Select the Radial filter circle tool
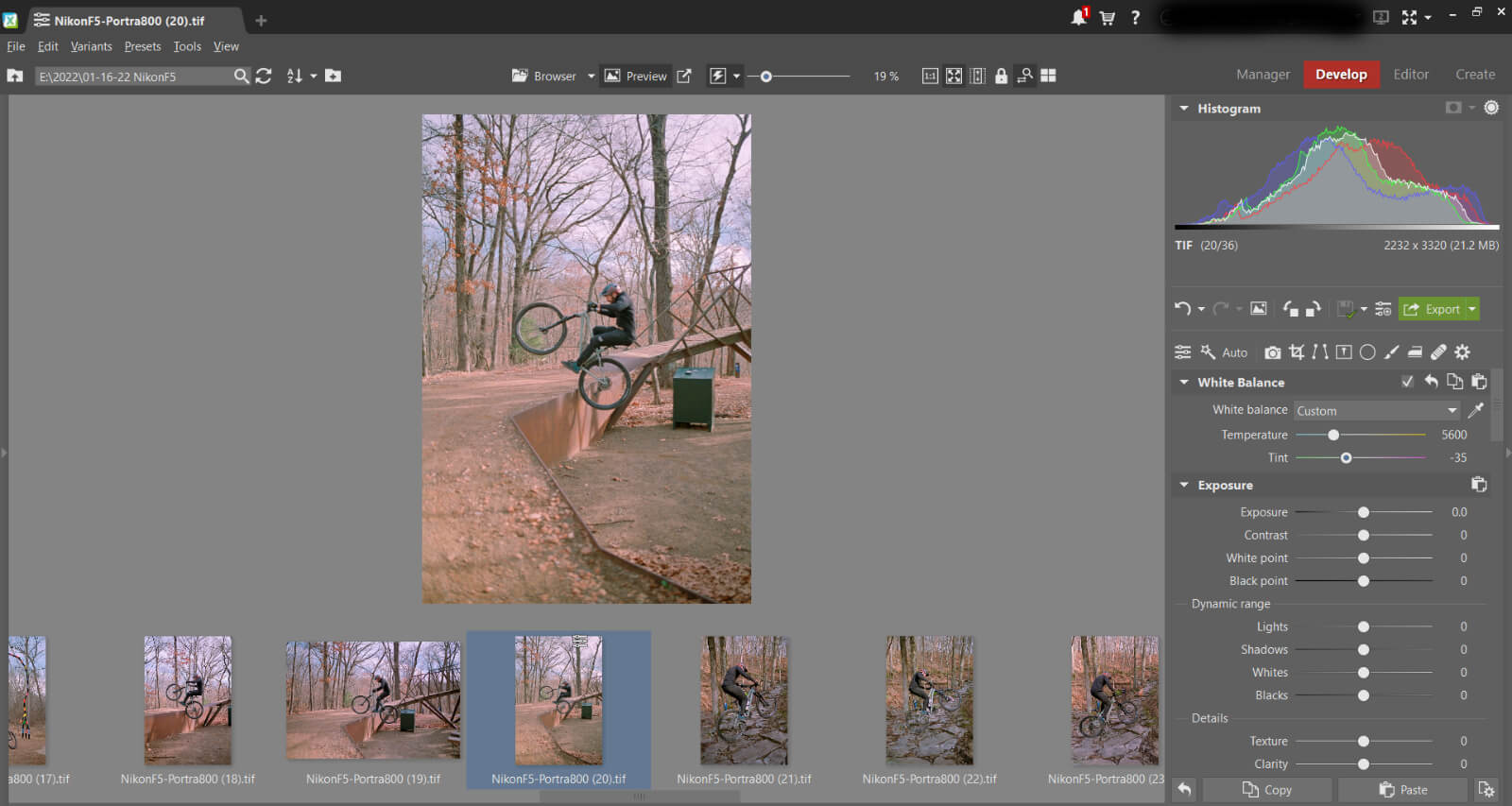Screen dimensions: 1512x806 click(x=1367, y=352)
